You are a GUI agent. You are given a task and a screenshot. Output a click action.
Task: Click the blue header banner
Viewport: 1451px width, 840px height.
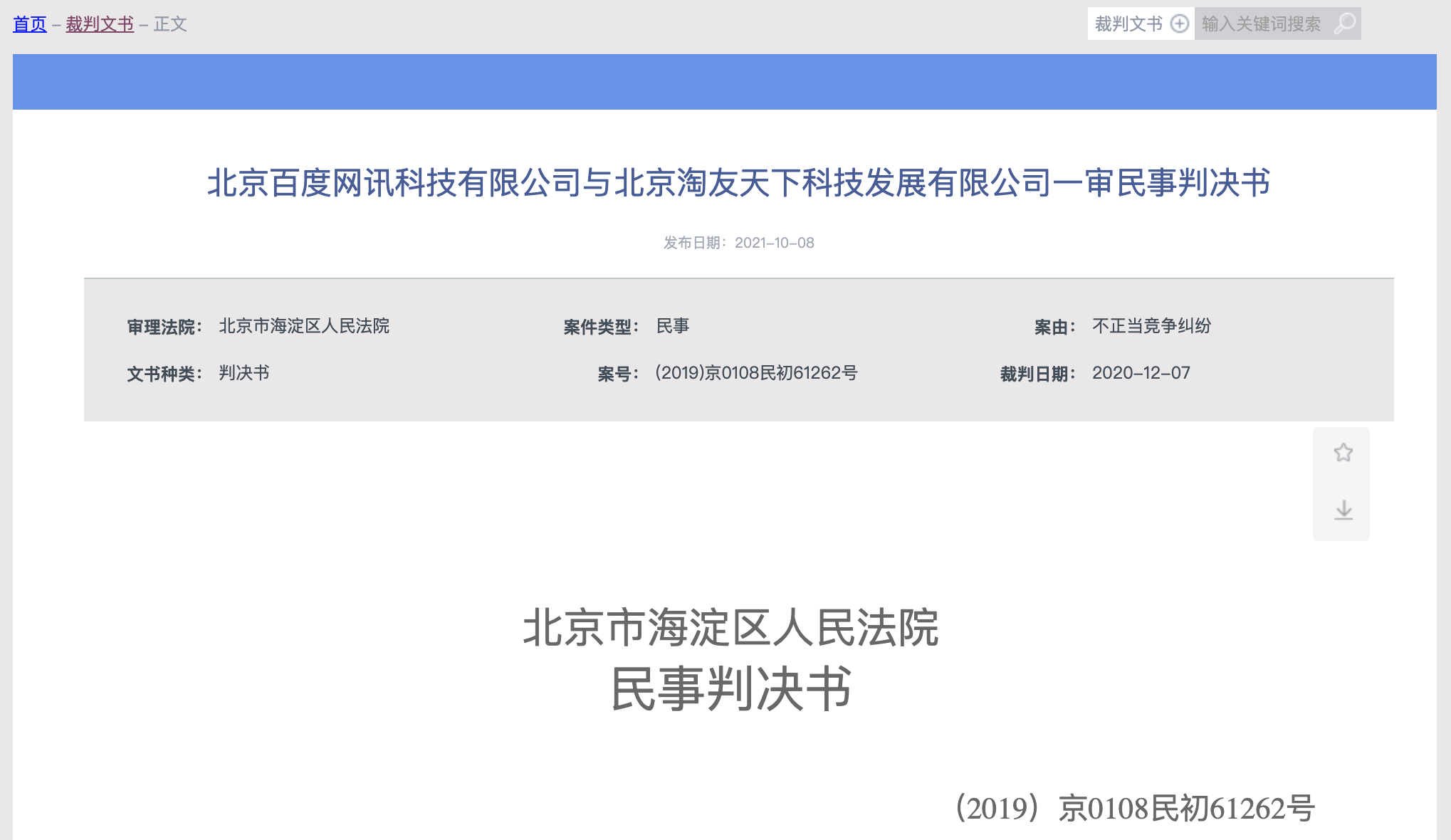coord(724,82)
